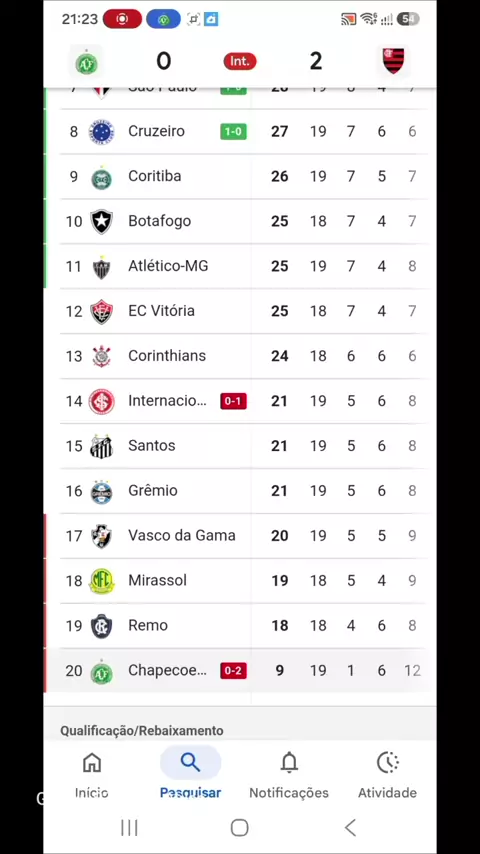Tap the Grêmio team crest
The width and height of the screenshot is (480, 854).
[101, 491]
